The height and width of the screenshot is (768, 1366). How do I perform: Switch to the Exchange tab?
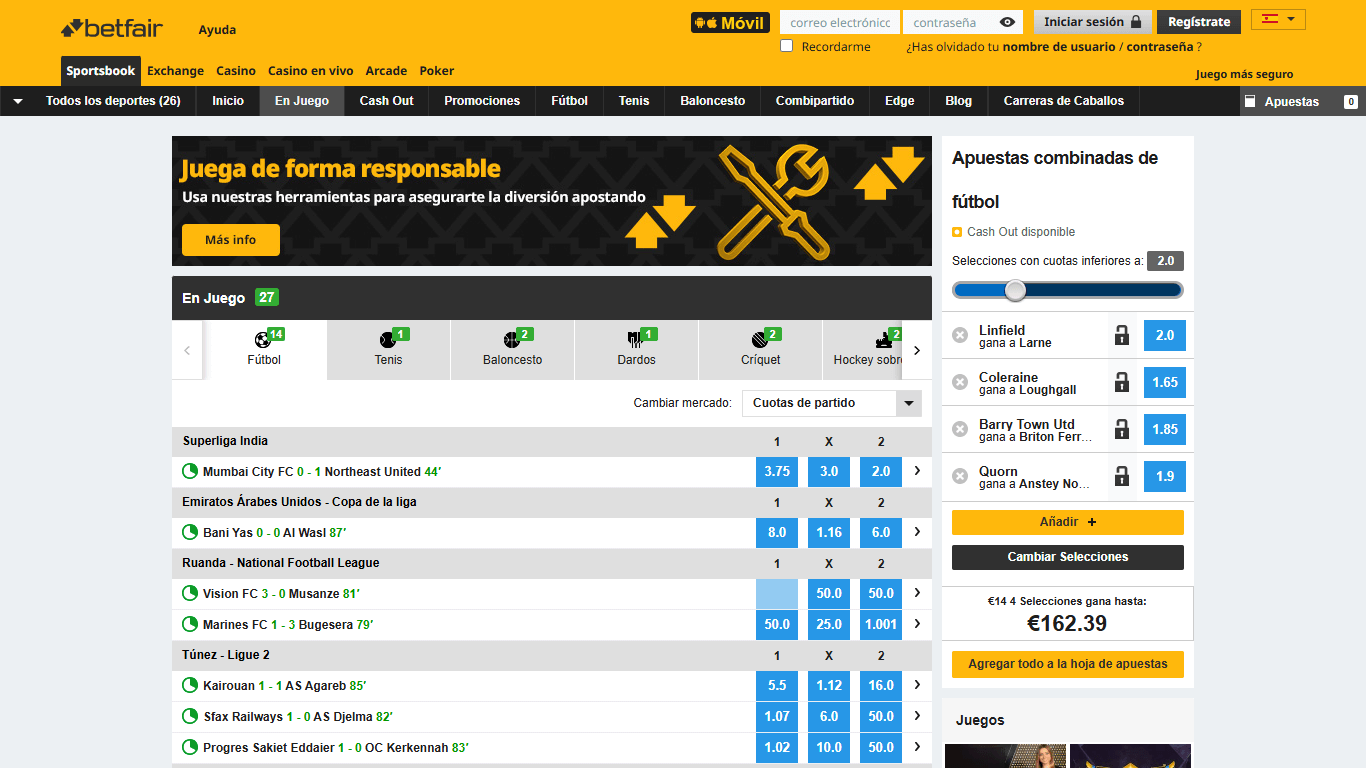(175, 71)
